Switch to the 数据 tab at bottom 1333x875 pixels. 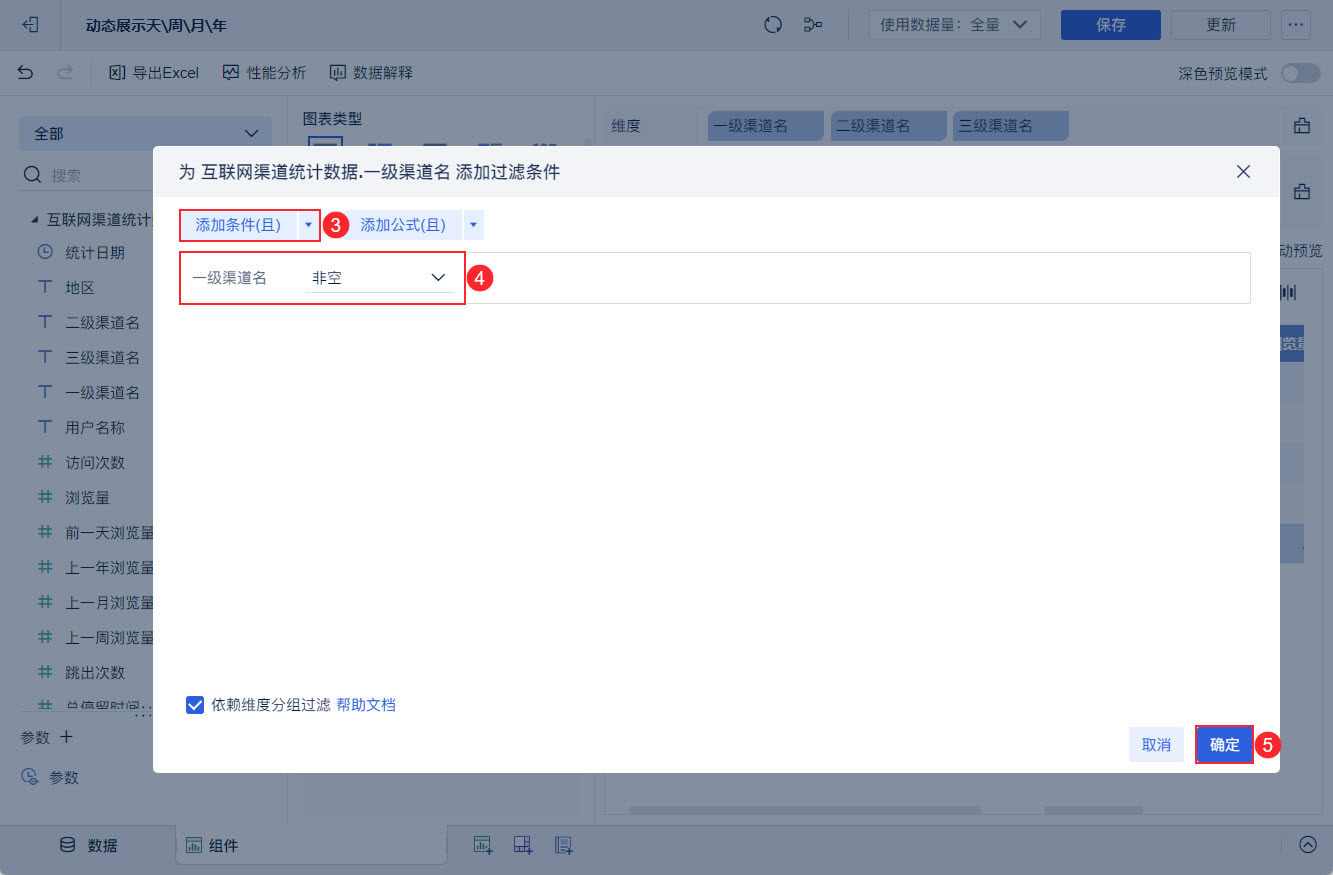(88, 845)
